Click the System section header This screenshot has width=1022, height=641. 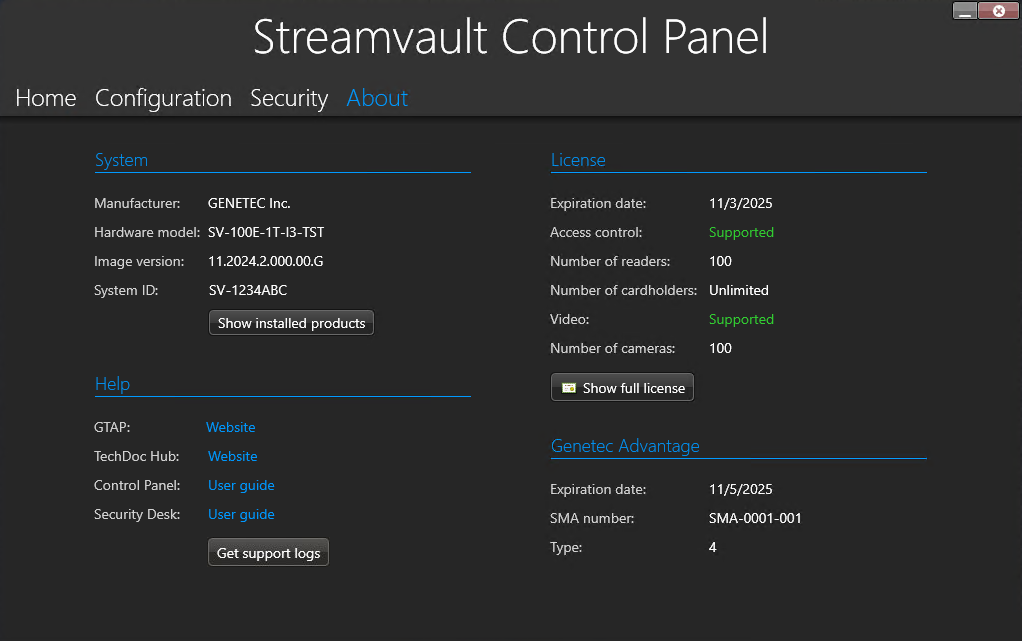coord(121,160)
